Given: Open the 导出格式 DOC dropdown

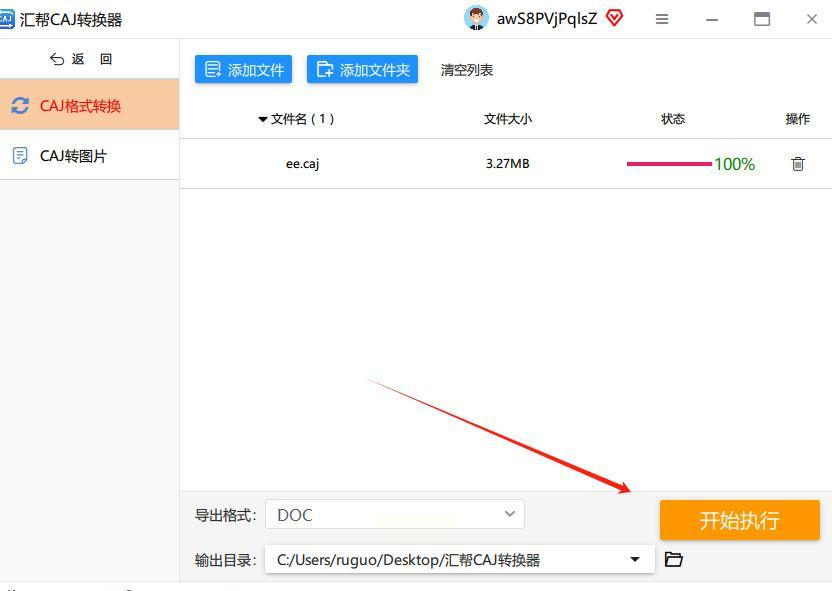Looking at the screenshot, I should click(395, 514).
